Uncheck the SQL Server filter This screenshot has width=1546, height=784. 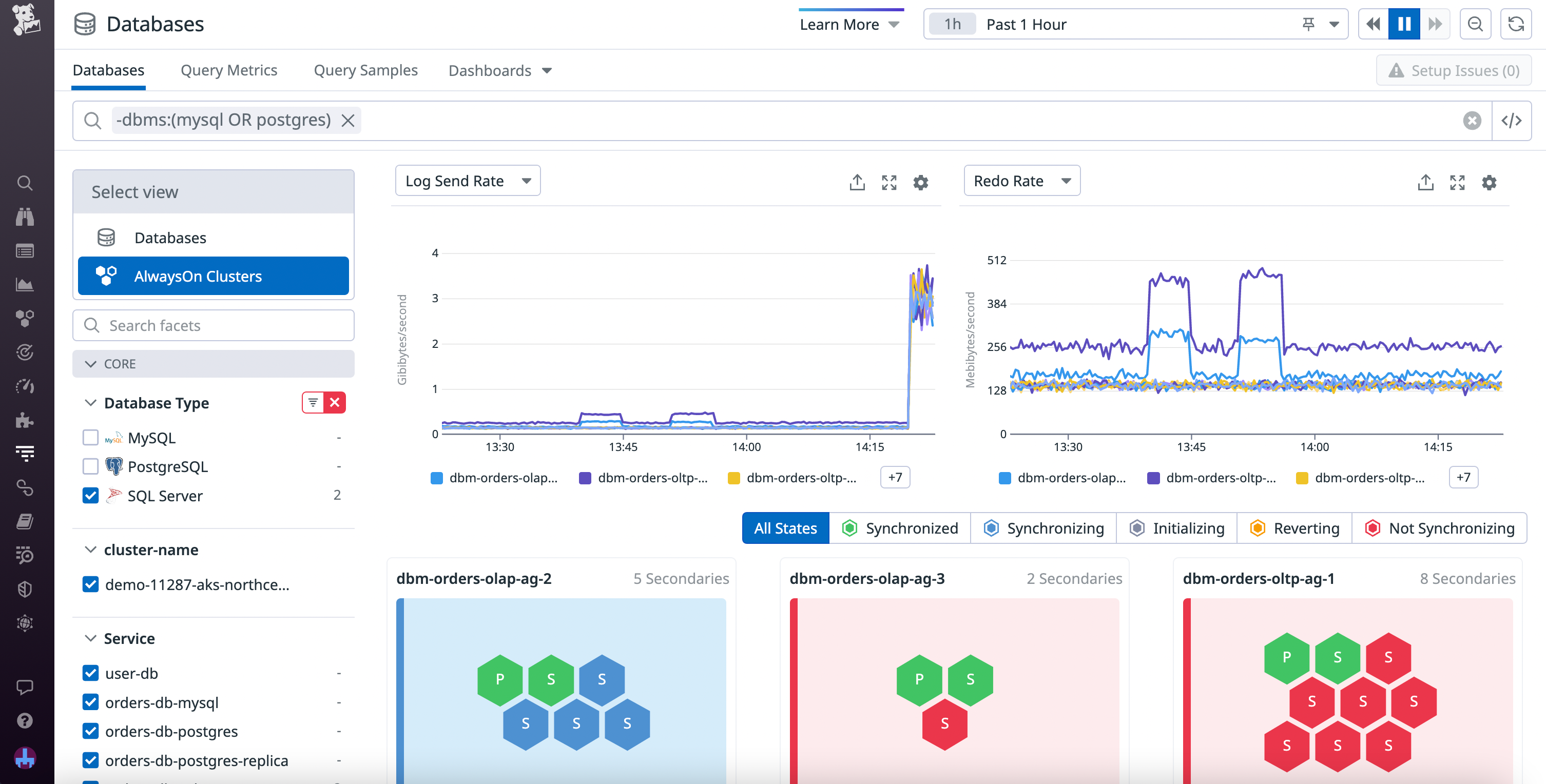[90, 496]
